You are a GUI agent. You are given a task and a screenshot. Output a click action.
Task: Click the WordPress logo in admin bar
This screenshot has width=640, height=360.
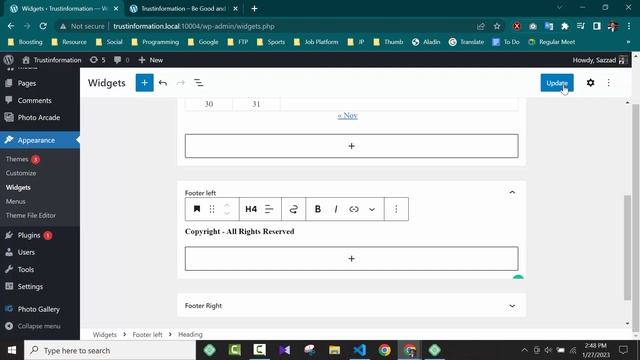pyautogui.click(x=9, y=60)
